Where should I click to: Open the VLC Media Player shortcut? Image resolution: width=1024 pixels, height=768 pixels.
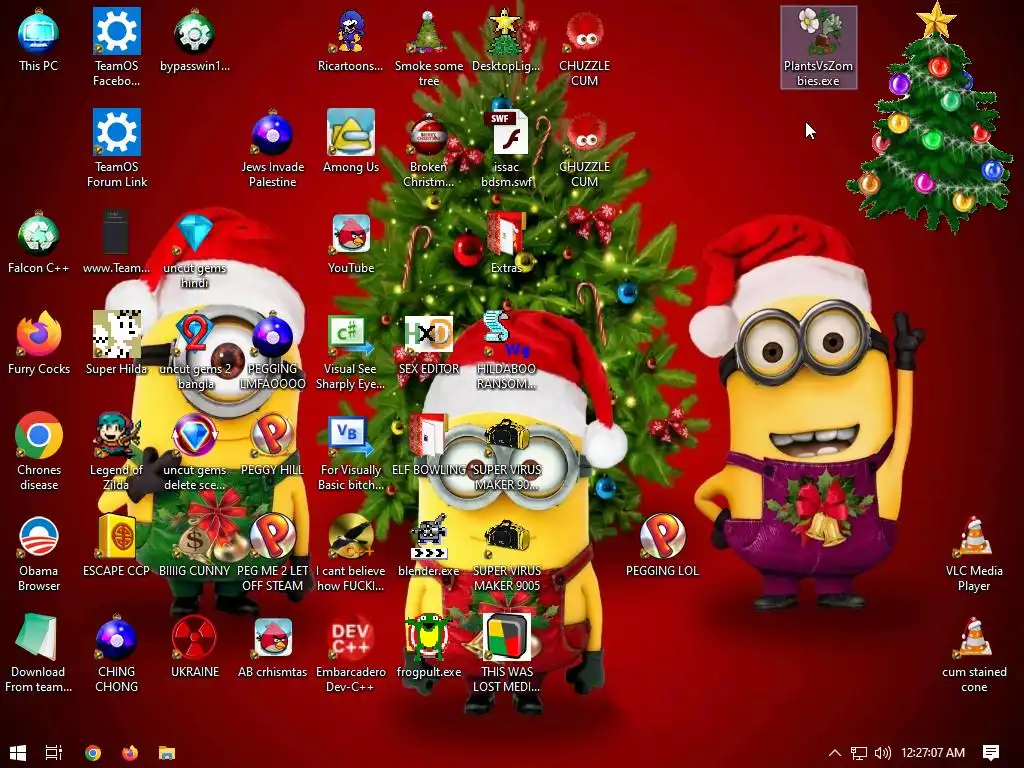click(x=974, y=554)
